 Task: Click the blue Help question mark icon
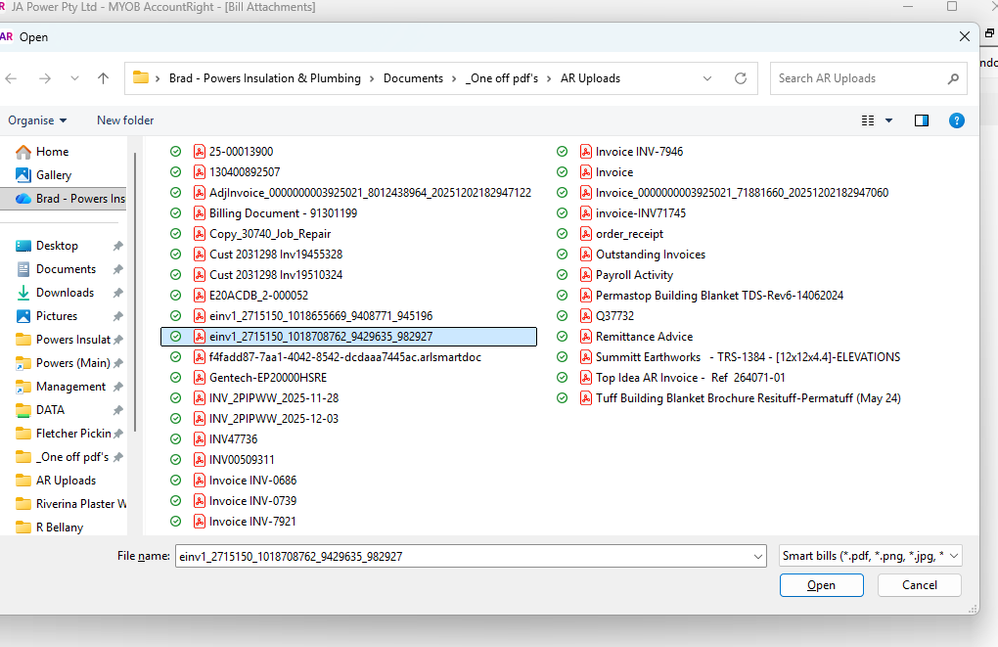(x=956, y=120)
